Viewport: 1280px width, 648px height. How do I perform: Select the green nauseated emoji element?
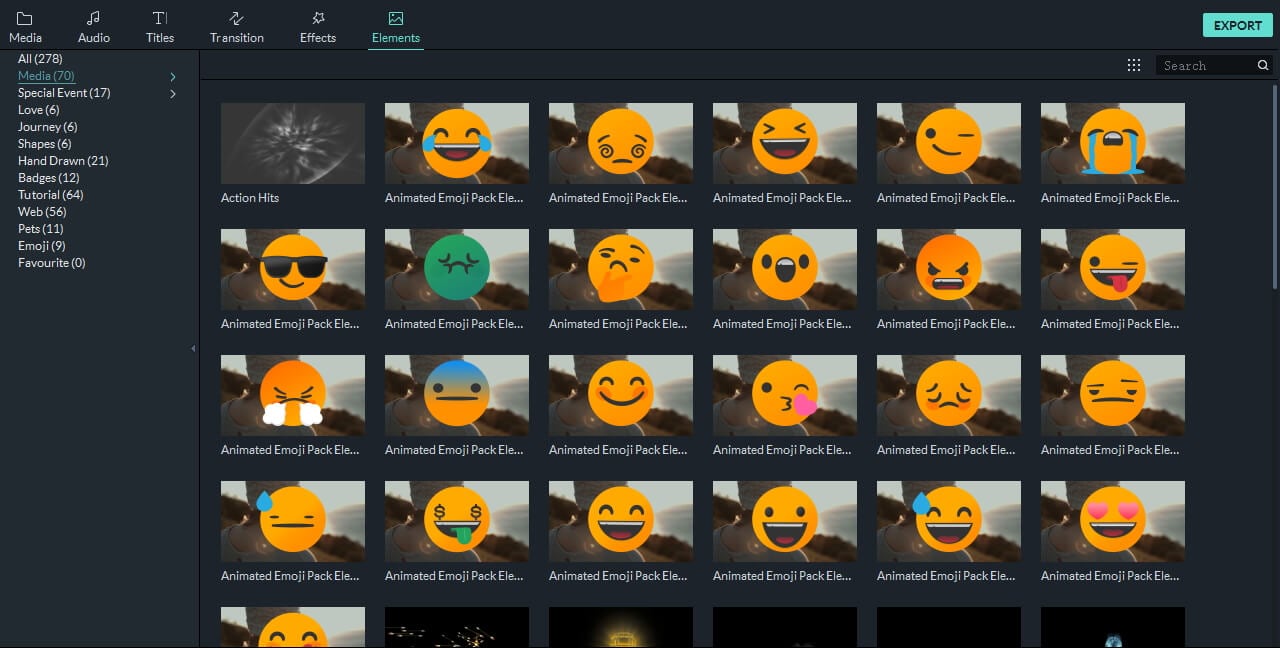point(457,269)
